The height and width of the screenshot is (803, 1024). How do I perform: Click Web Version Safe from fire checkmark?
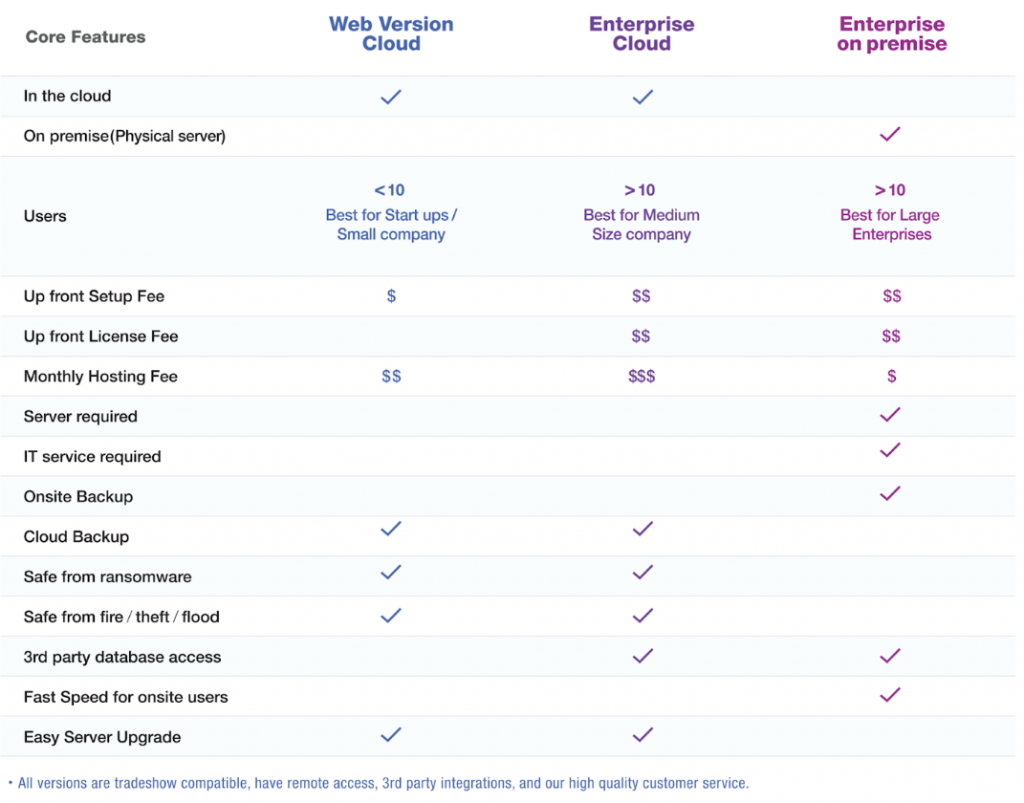click(391, 616)
